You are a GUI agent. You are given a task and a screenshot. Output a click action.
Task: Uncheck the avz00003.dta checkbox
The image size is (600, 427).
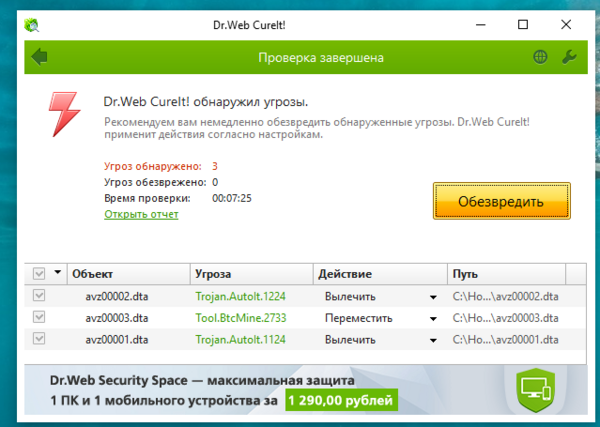click(39, 317)
